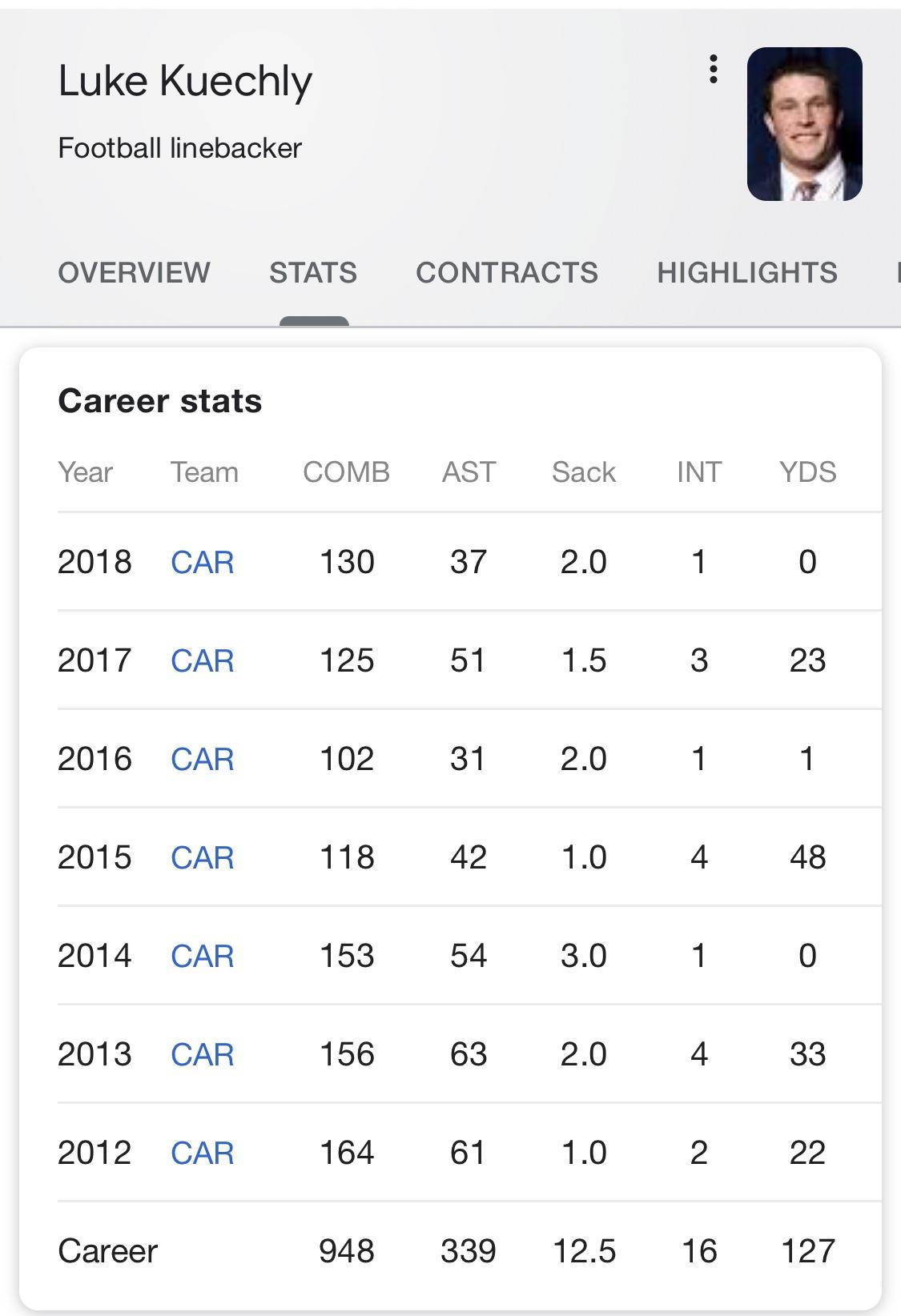
Task: Open the CAR team link for 2017
Action: 203,660
